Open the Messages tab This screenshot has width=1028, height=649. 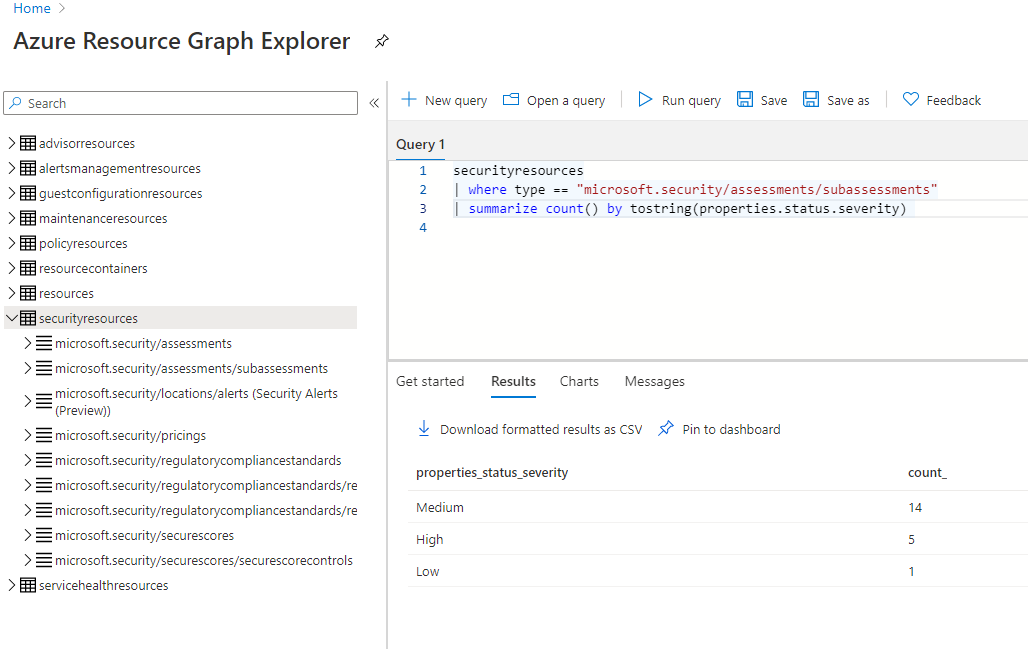tap(654, 381)
